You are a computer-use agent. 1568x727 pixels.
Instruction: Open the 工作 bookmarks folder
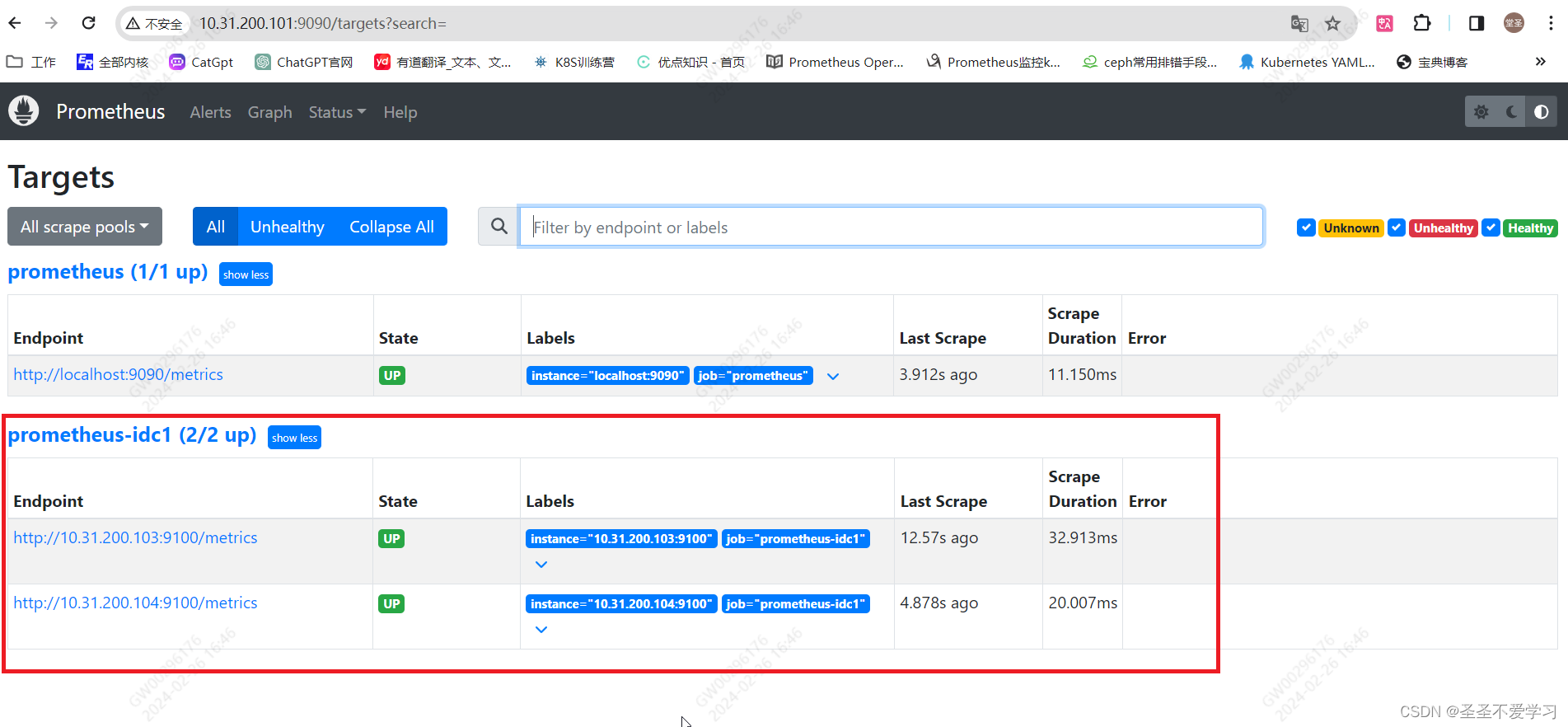click(31, 62)
